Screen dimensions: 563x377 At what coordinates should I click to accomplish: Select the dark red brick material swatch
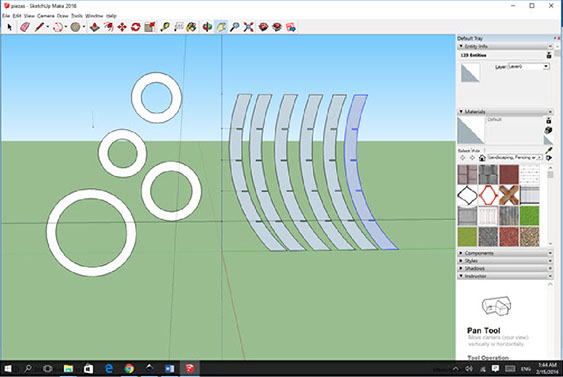click(509, 174)
